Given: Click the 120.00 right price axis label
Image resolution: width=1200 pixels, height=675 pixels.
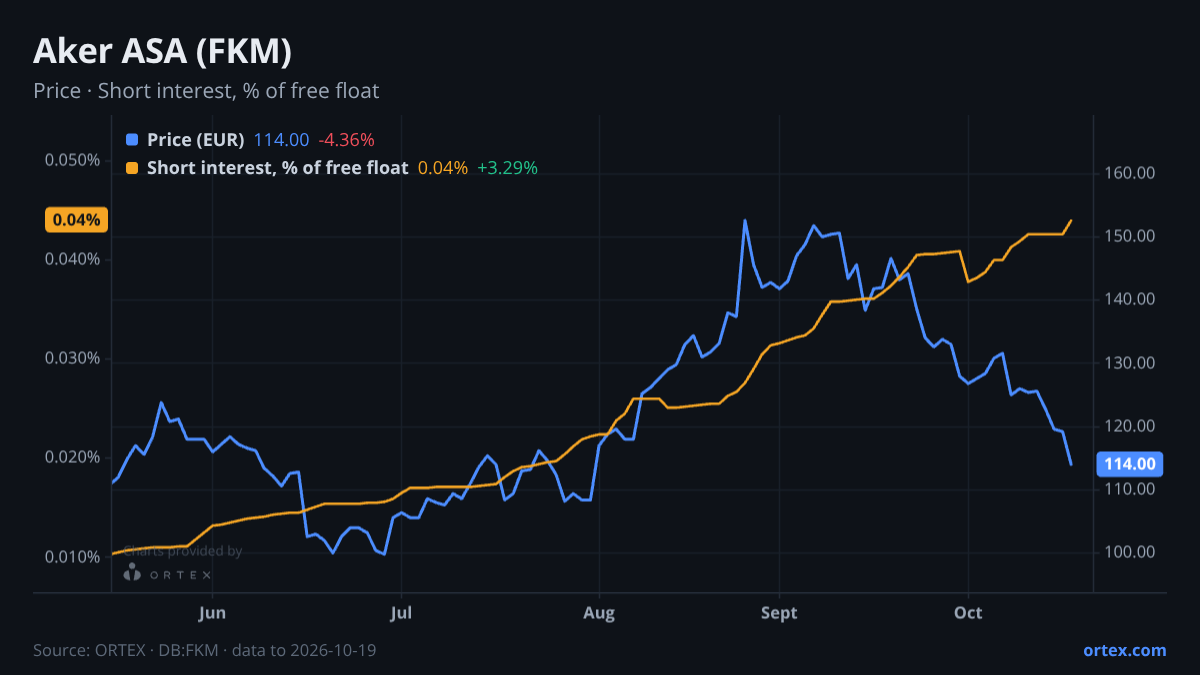Looking at the screenshot, I should click(x=1131, y=426).
